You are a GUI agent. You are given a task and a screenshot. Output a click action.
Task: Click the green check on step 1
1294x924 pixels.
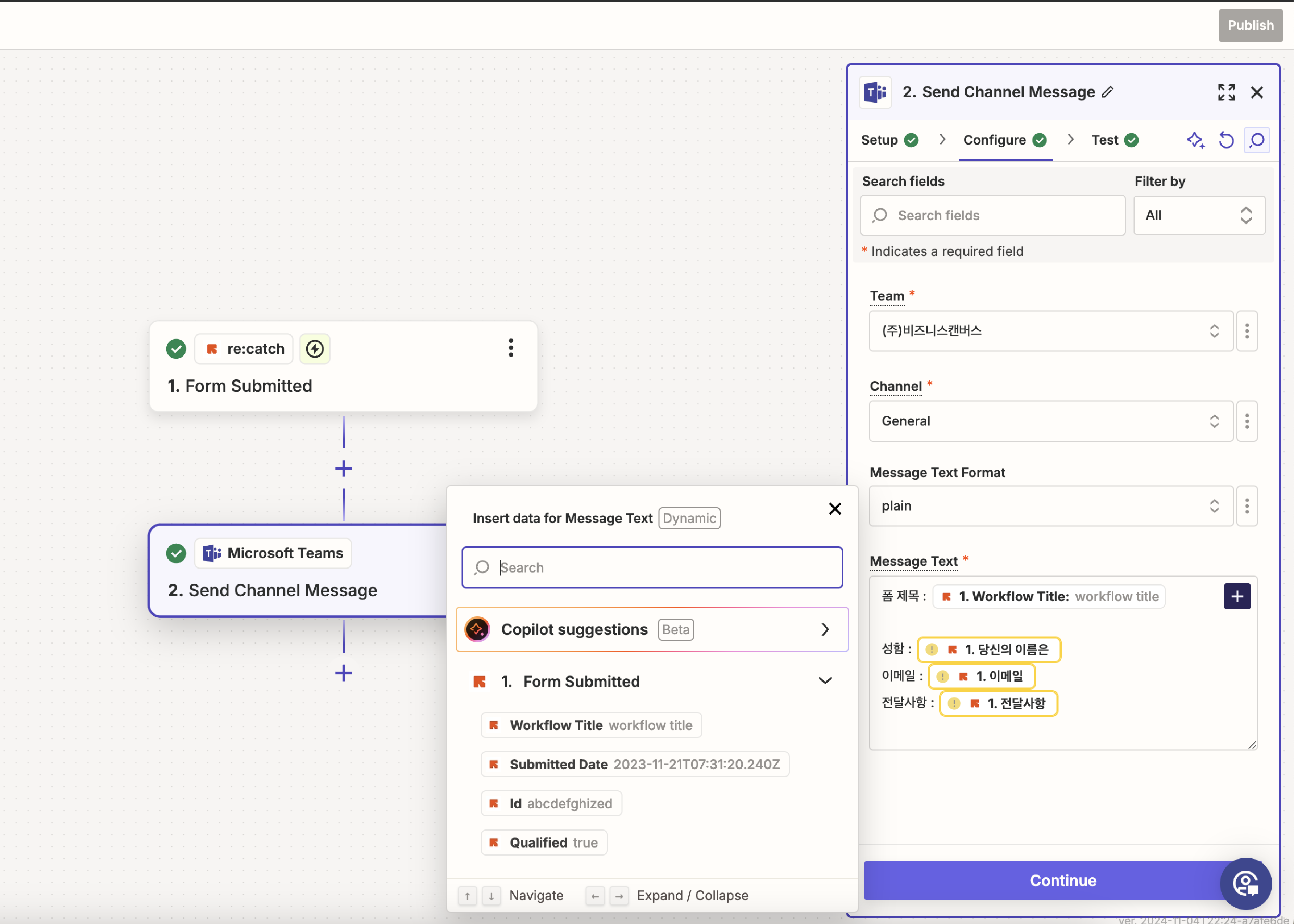176,349
